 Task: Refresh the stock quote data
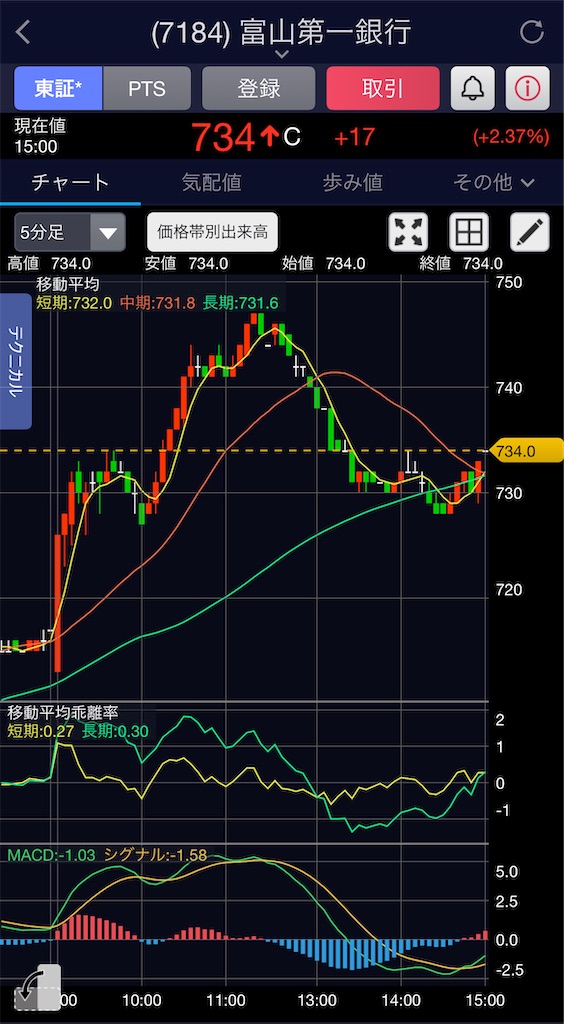point(532,32)
